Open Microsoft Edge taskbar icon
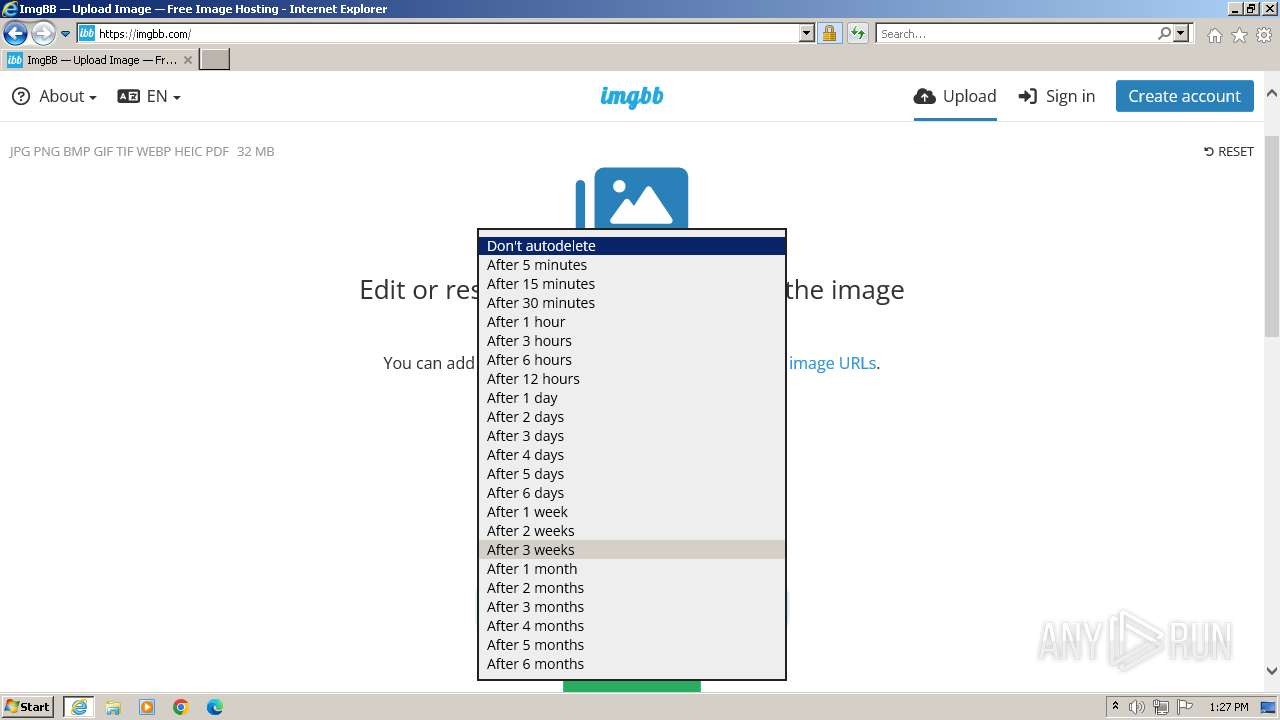 (215, 707)
